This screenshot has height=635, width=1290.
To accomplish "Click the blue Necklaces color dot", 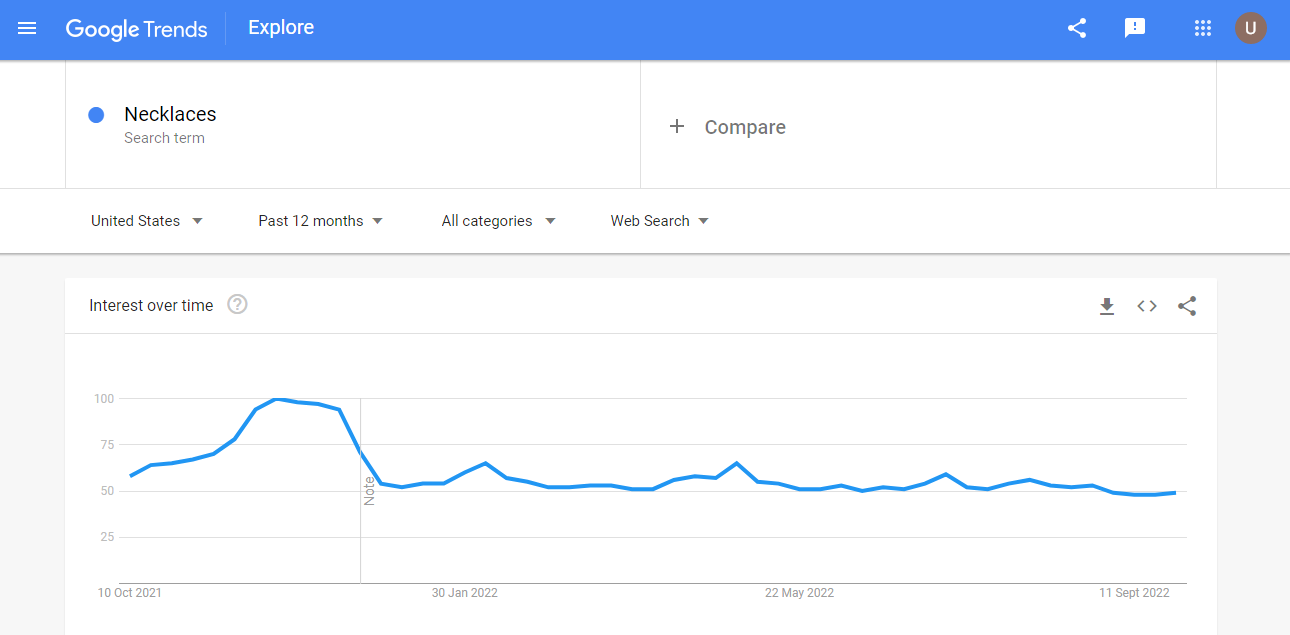I will coord(96,115).
